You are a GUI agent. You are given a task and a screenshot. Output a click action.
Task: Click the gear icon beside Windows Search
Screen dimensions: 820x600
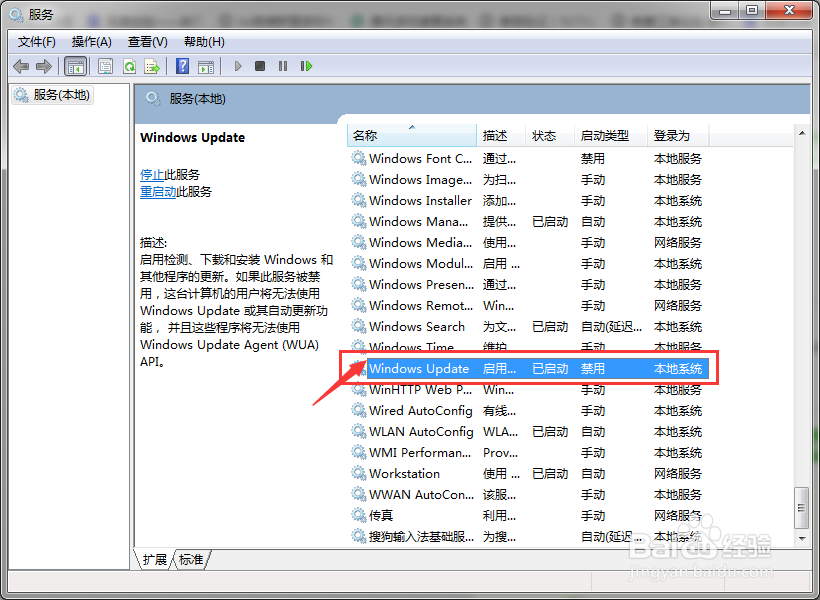click(x=359, y=326)
